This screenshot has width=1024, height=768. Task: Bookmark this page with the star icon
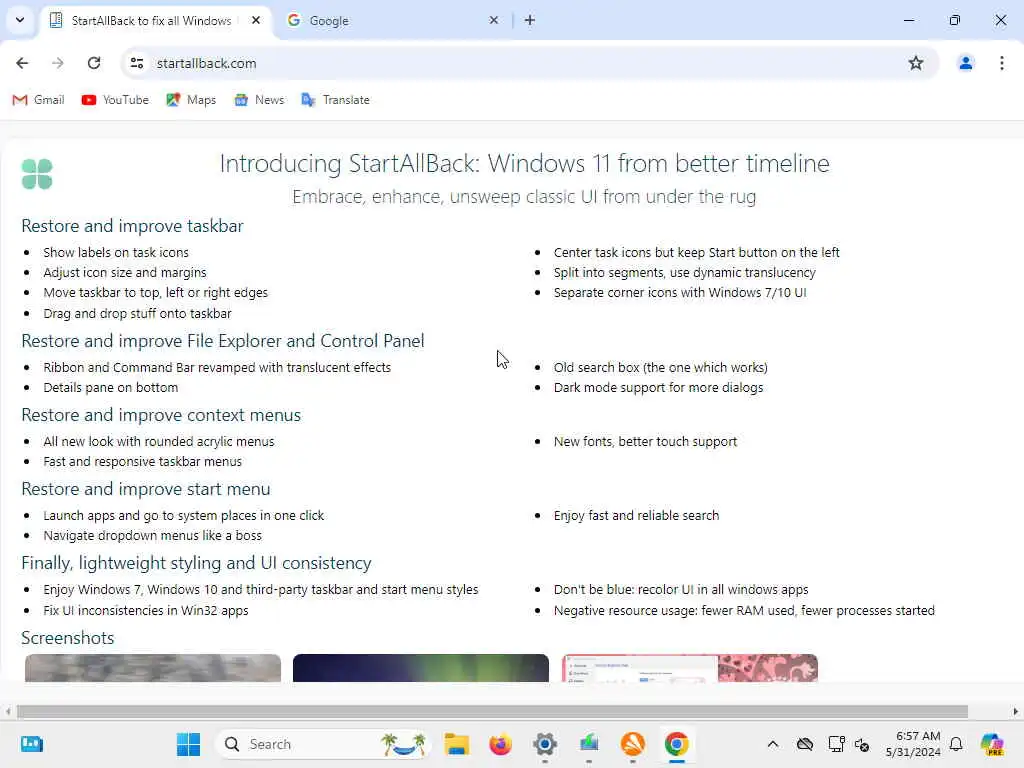click(x=916, y=63)
